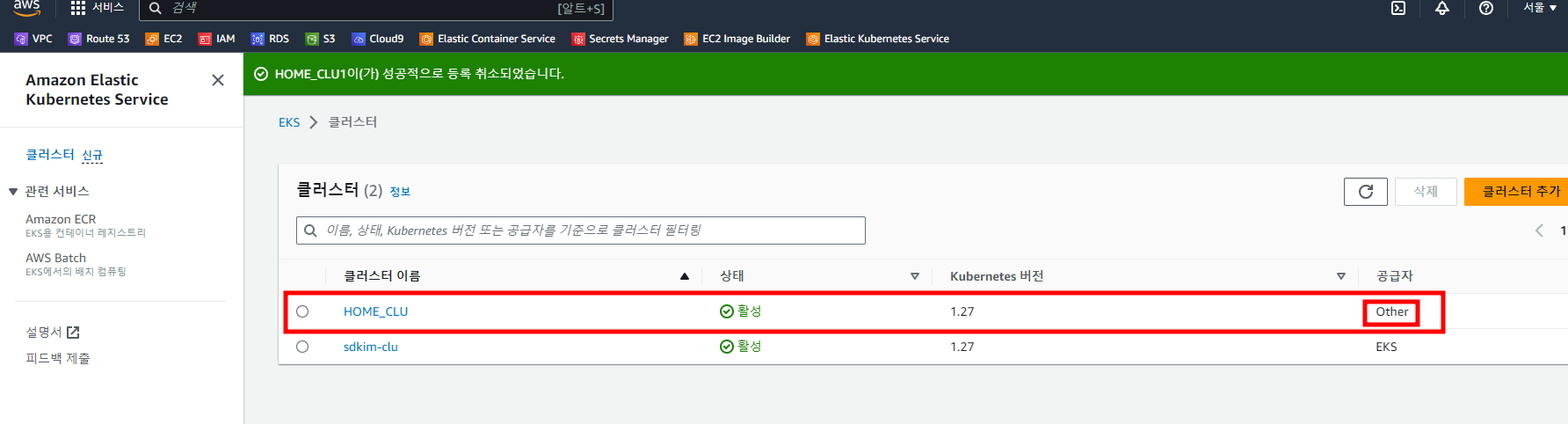Select the HOME_CLU radio button
Screen dimensions: 1568x424
tap(302, 311)
